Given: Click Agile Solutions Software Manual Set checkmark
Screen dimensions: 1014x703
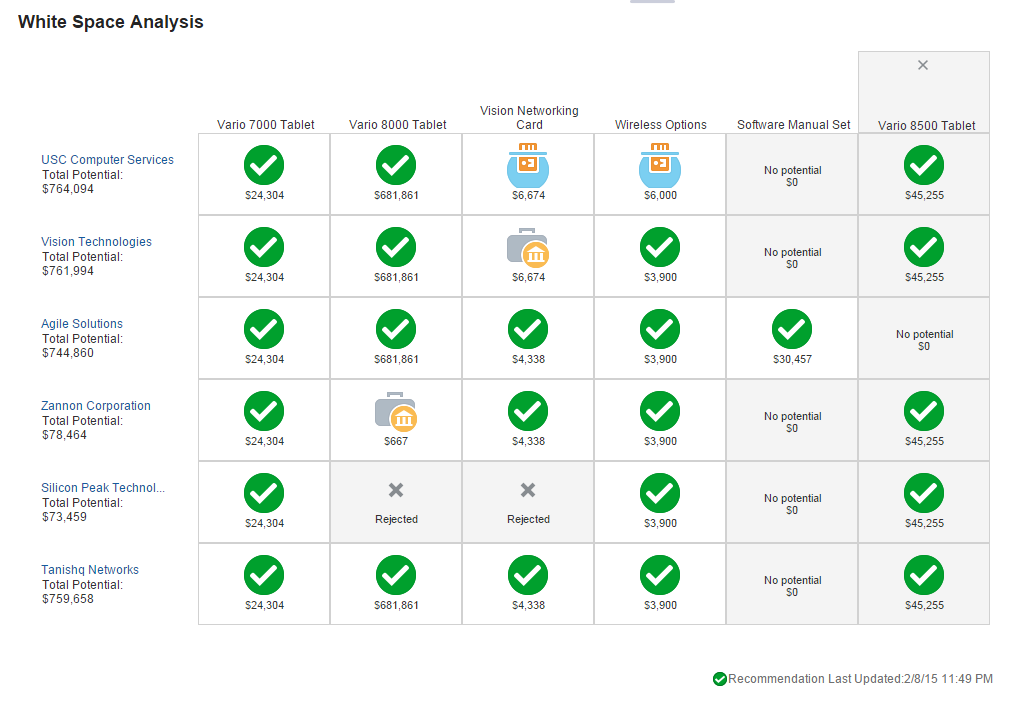Looking at the screenshot, I should (792, 329).
